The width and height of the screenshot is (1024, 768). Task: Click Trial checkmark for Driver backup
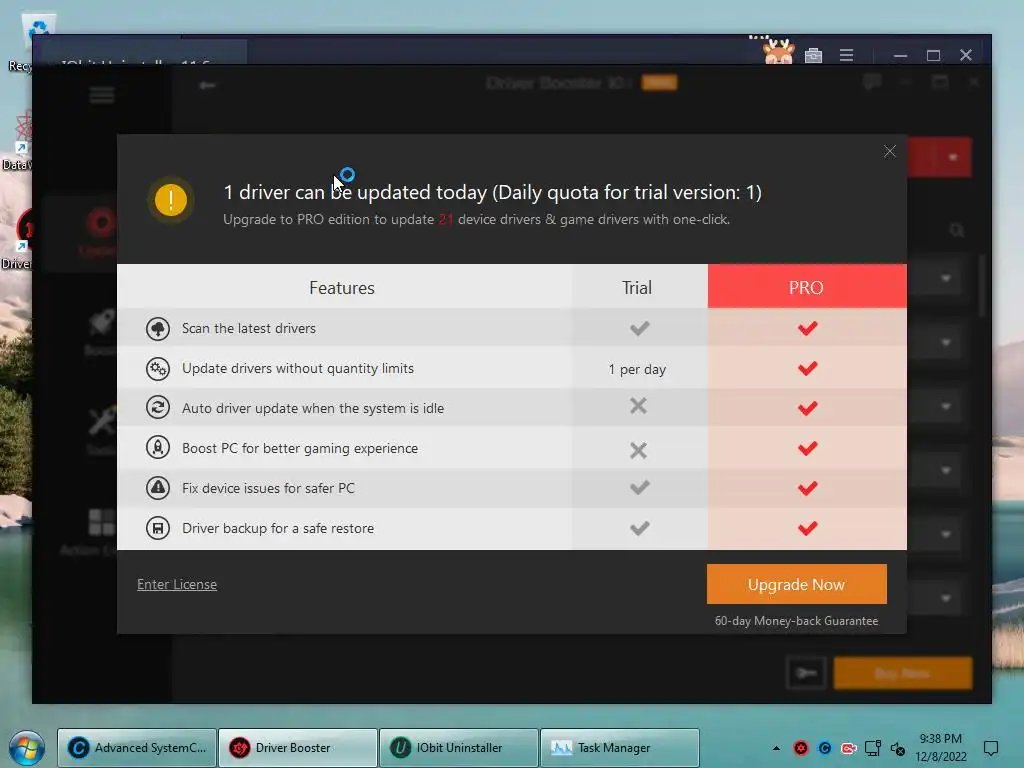coord(639,528)
